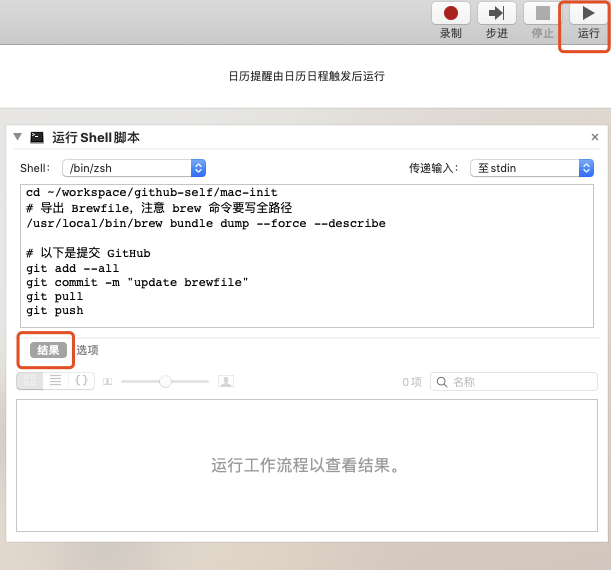Click the brew bundle dump command line
Screen dimensions: 611x570
[206, 224]
